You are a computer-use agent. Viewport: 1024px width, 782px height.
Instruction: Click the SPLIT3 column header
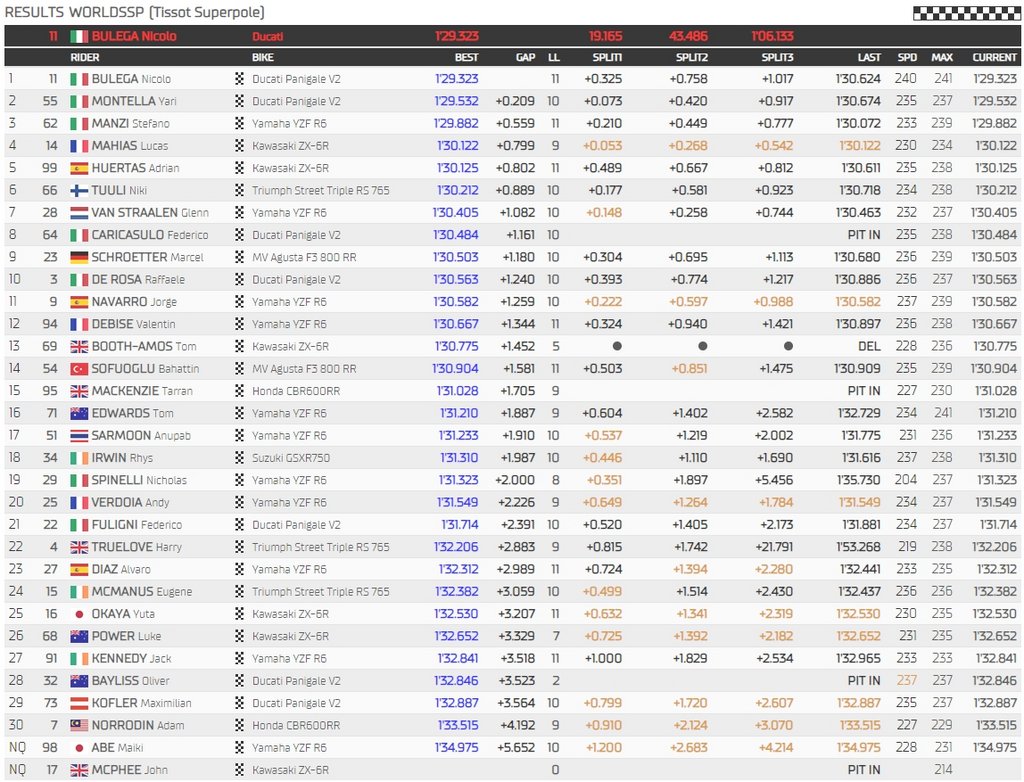coord(777,57)
